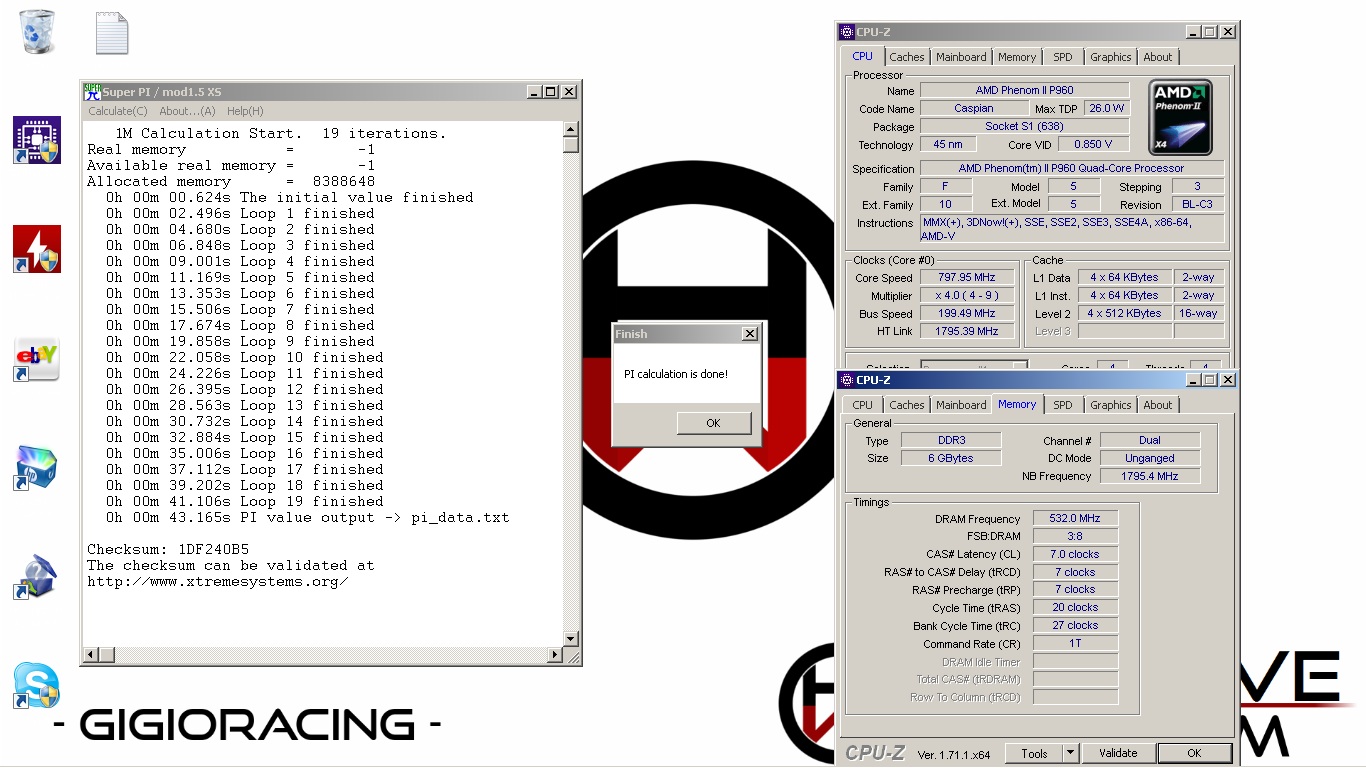Click the Caspian code name field

(974, 108)
